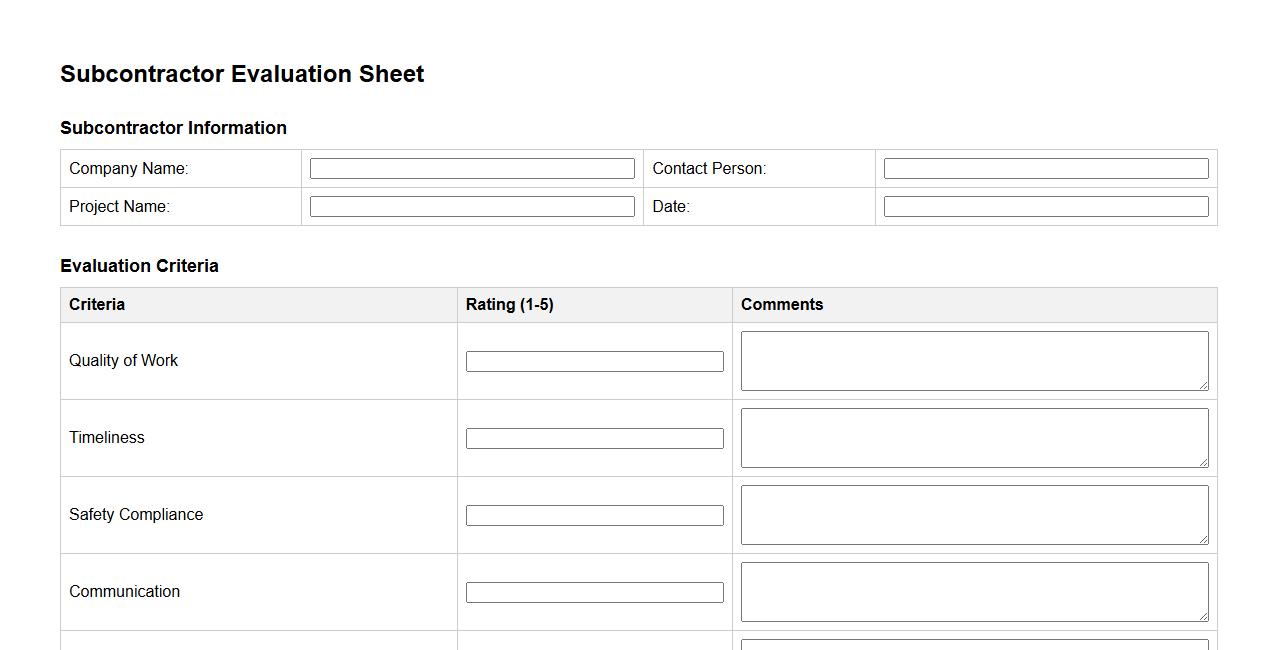Enter the Quality of Work rating box
Viewport: 1278px width, 650px height.
tap(594, 362)
